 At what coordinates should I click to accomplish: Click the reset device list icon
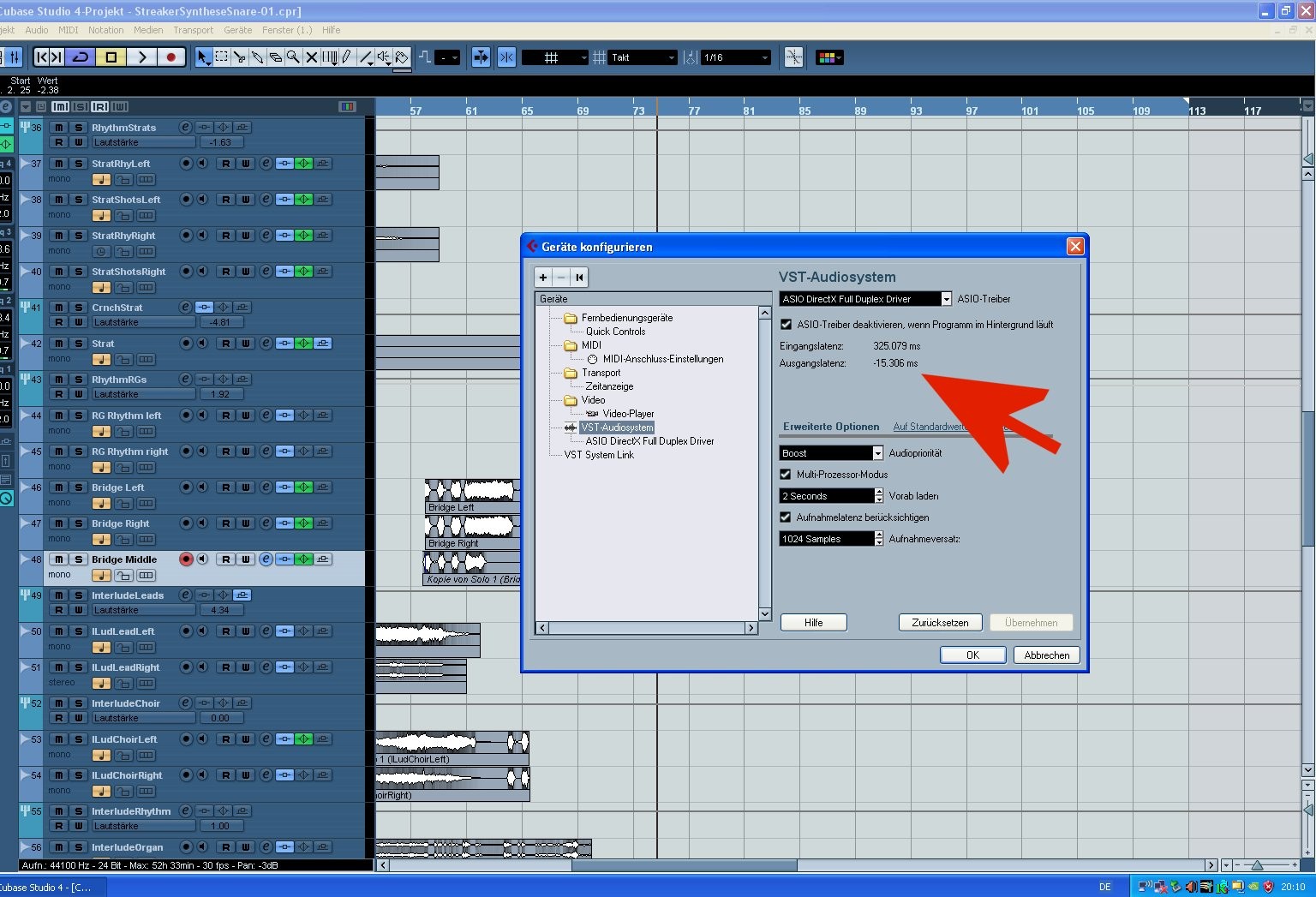[x=580, y=278]
